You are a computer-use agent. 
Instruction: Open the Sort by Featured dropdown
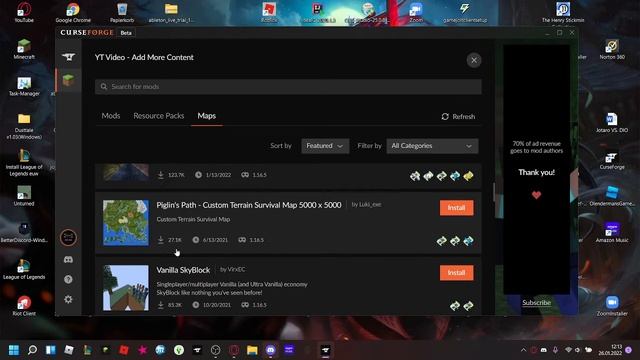[x=325, y=146]
